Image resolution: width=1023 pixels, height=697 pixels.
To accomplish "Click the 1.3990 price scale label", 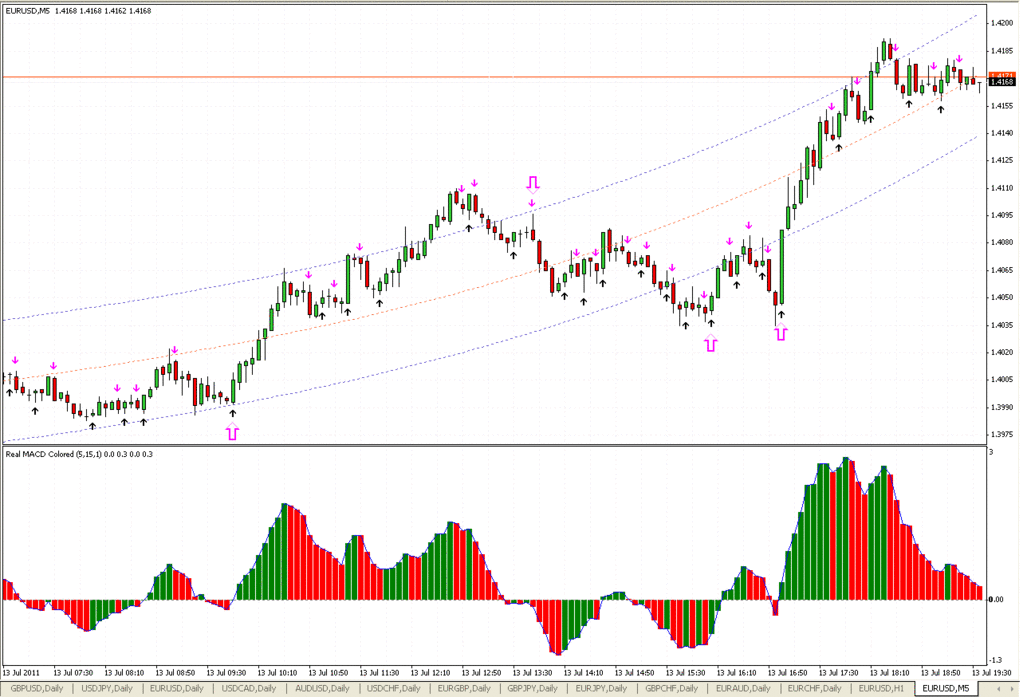I will click(x=1001, y=407).
